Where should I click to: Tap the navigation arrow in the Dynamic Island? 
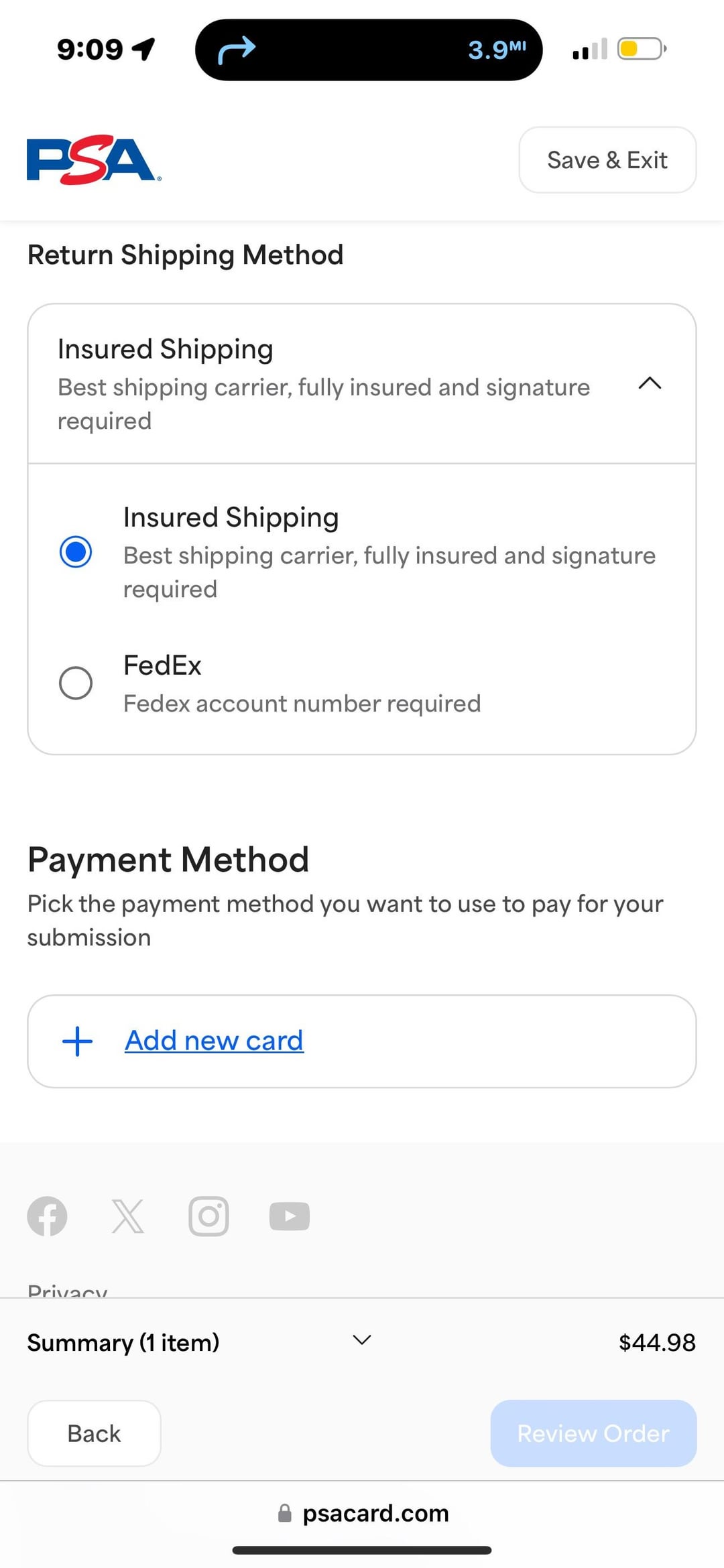(x=237, y=50)
